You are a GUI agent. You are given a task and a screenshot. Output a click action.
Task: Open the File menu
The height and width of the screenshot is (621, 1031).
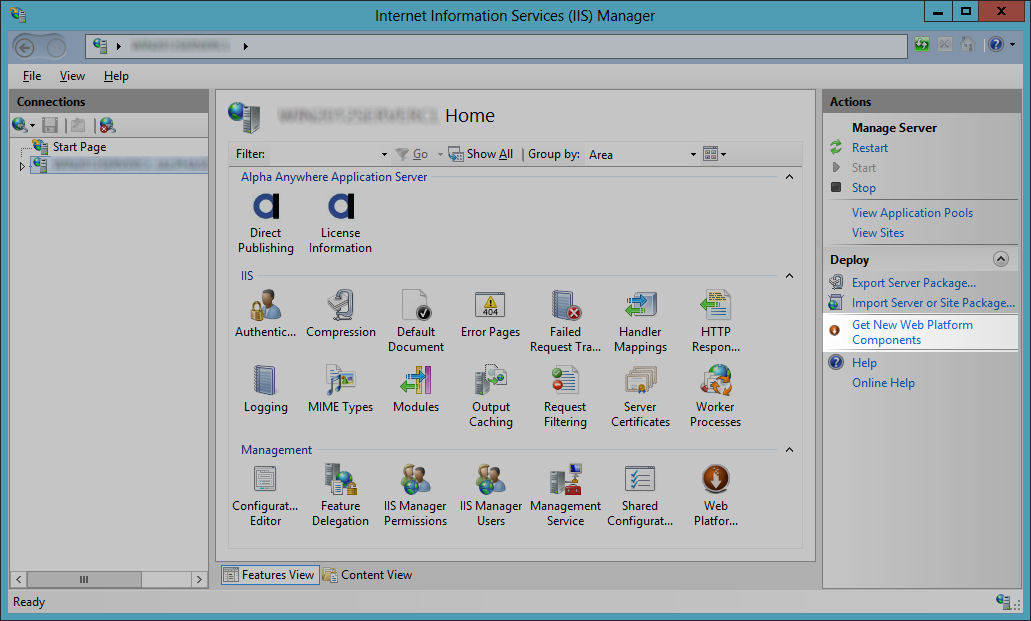point(32,76)
